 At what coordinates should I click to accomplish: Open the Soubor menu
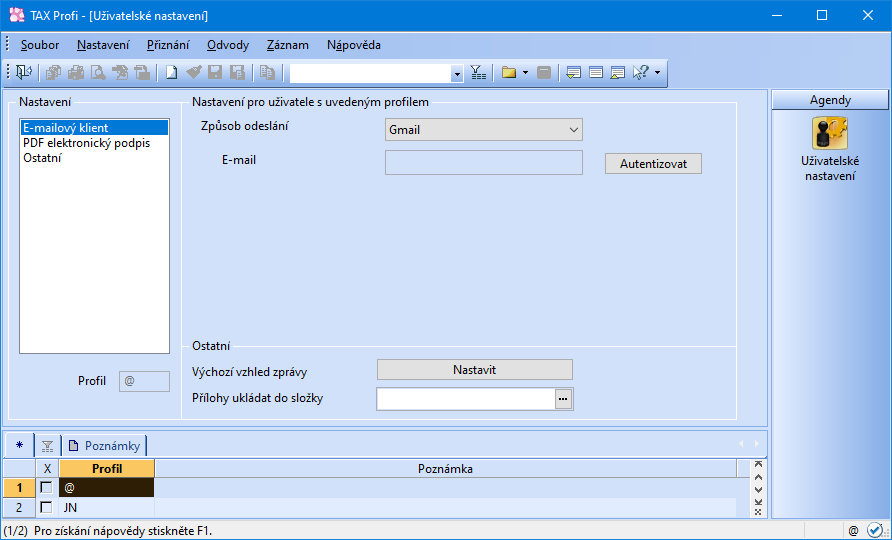(x=40, y=45)
